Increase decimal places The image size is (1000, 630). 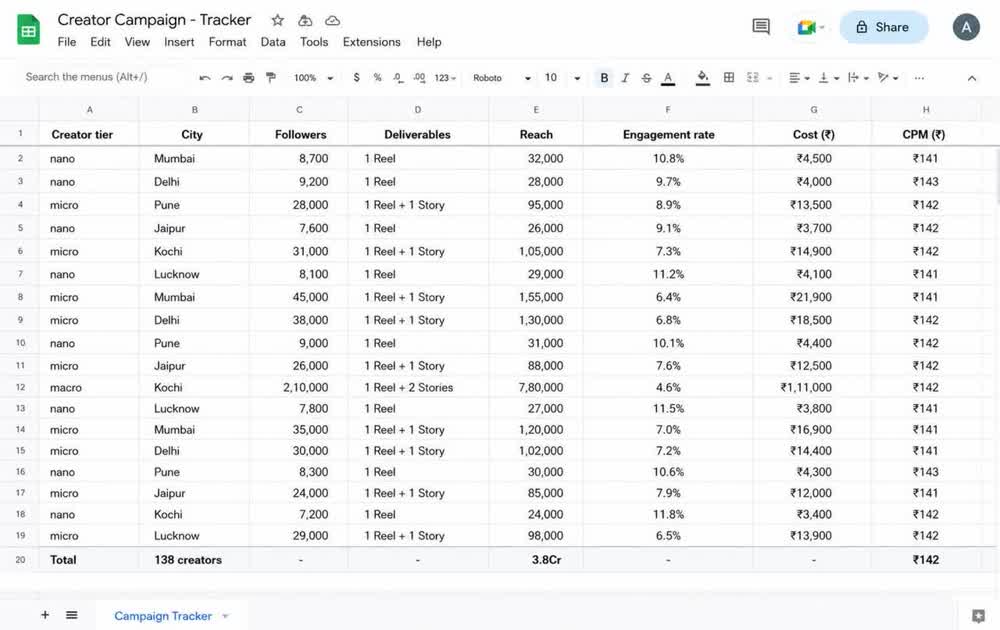[419, 78]
